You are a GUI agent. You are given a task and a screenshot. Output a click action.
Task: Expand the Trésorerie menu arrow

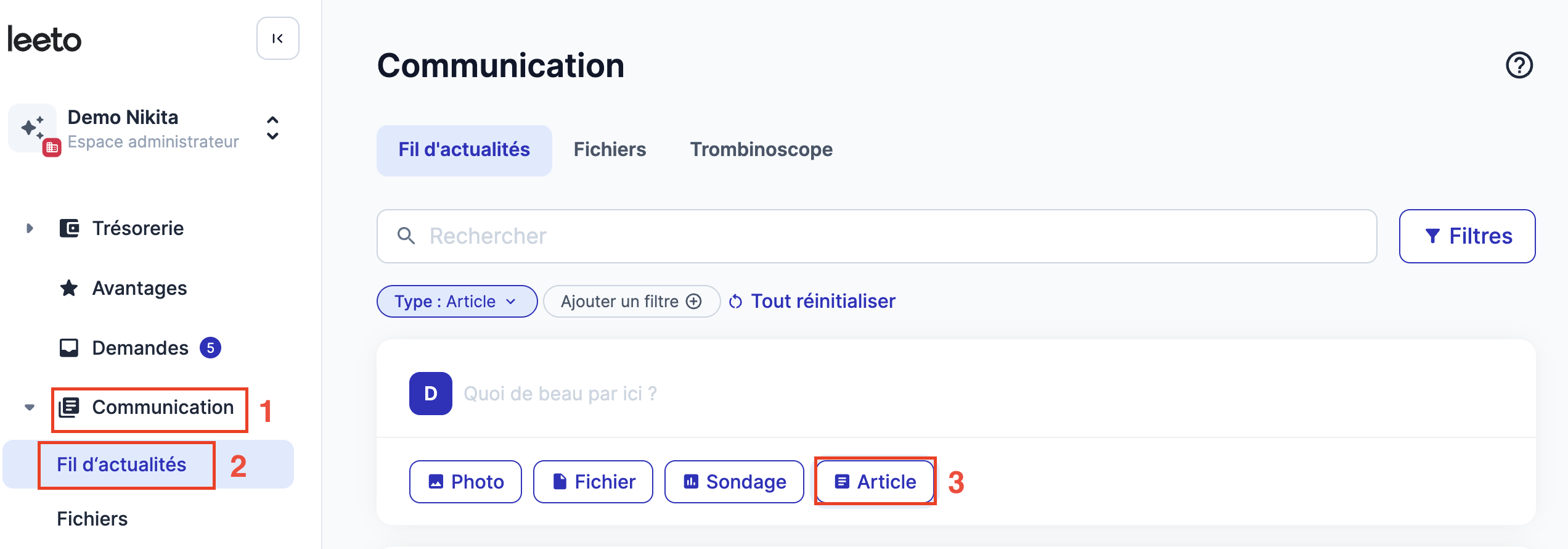(29, 228)
